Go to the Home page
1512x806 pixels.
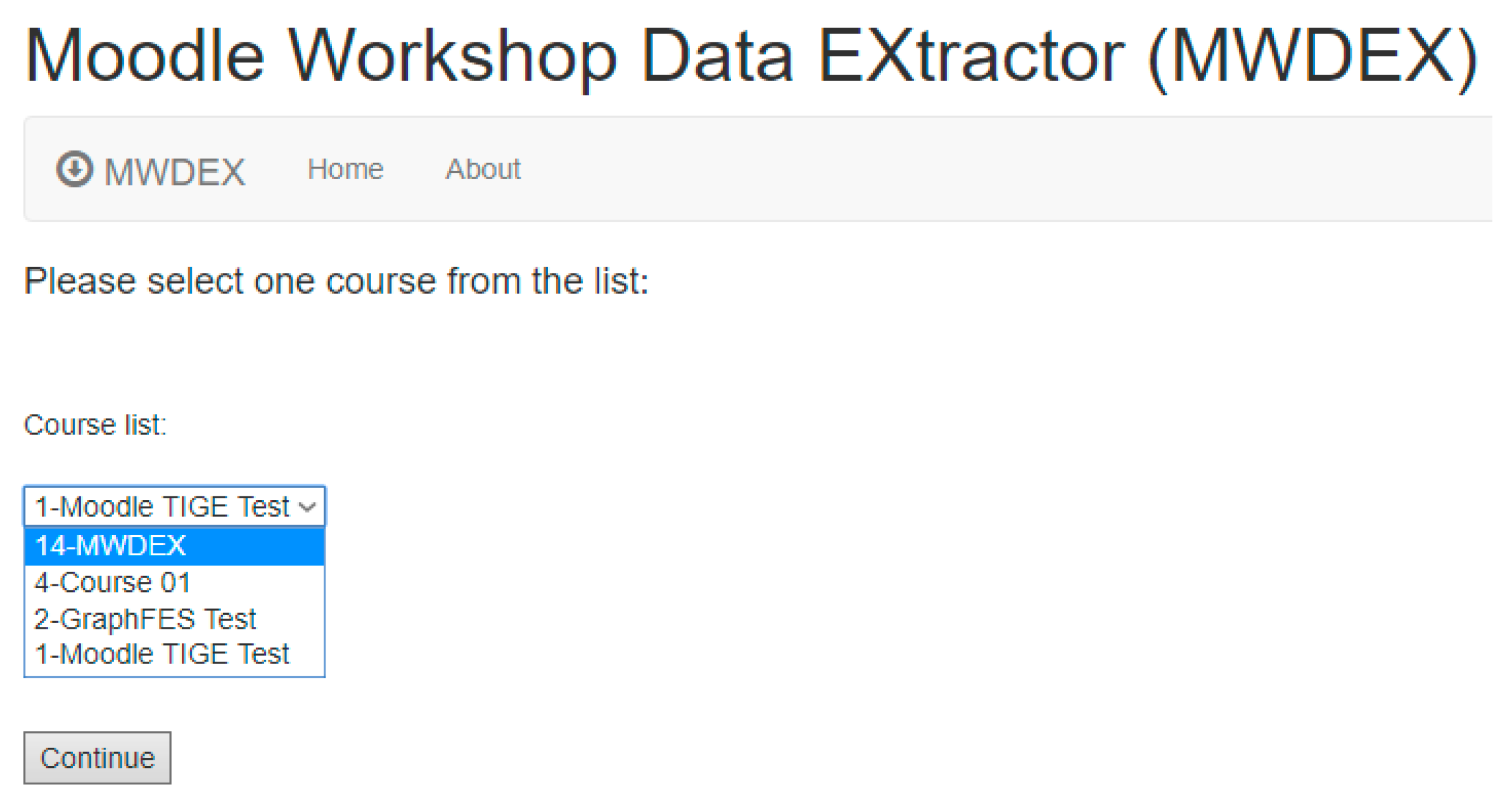[x=345, y=169]
